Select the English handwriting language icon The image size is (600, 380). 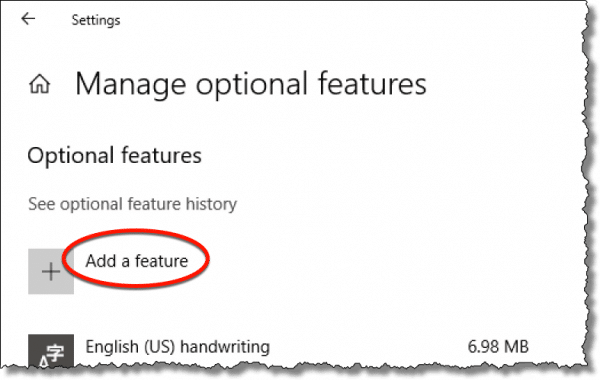coord(51,349)
